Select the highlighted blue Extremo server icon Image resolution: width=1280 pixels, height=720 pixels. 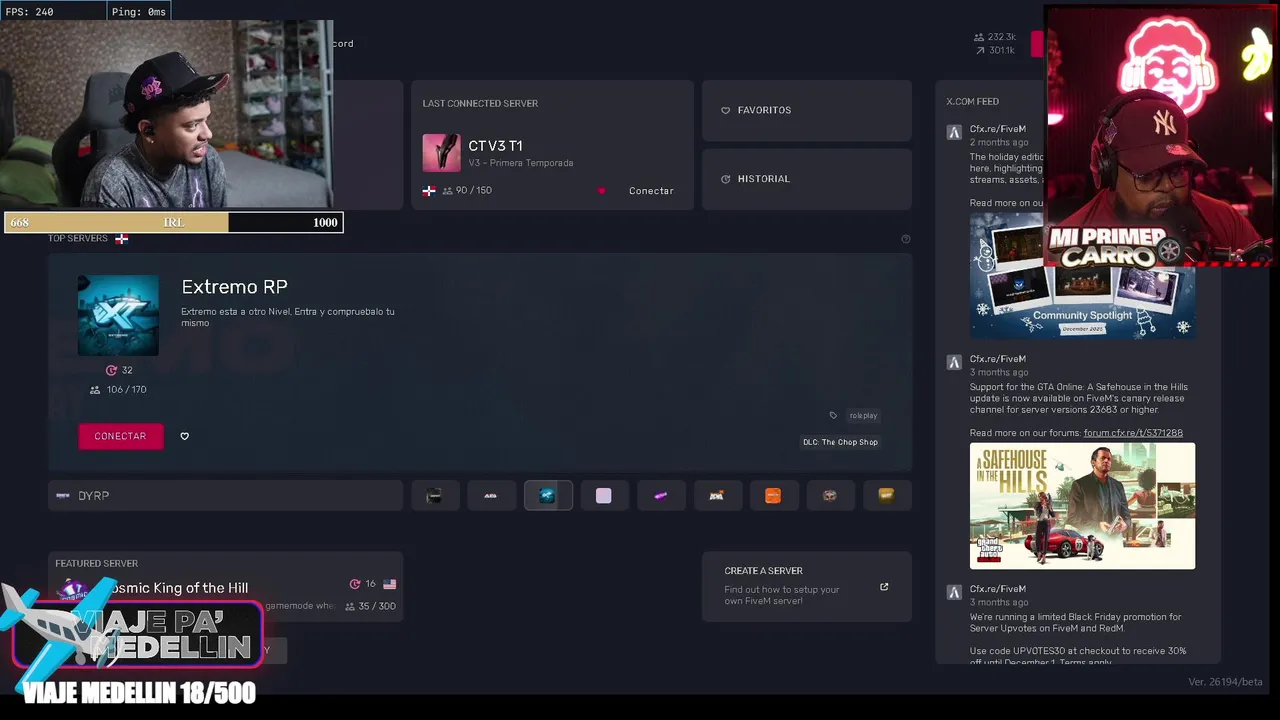(x=547, y=495)
